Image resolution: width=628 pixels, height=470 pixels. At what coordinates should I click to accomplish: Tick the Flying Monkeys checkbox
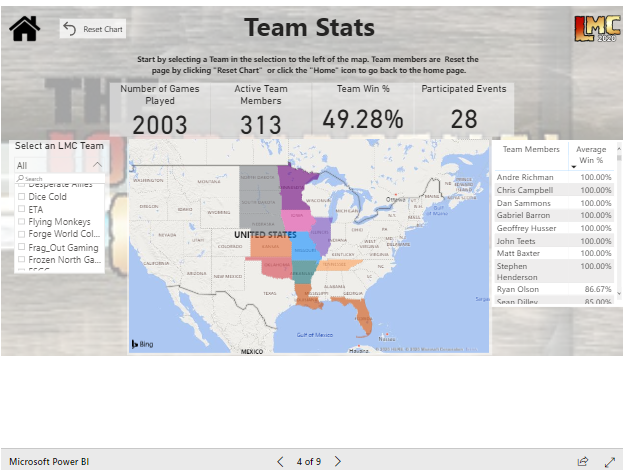[21, 222]
